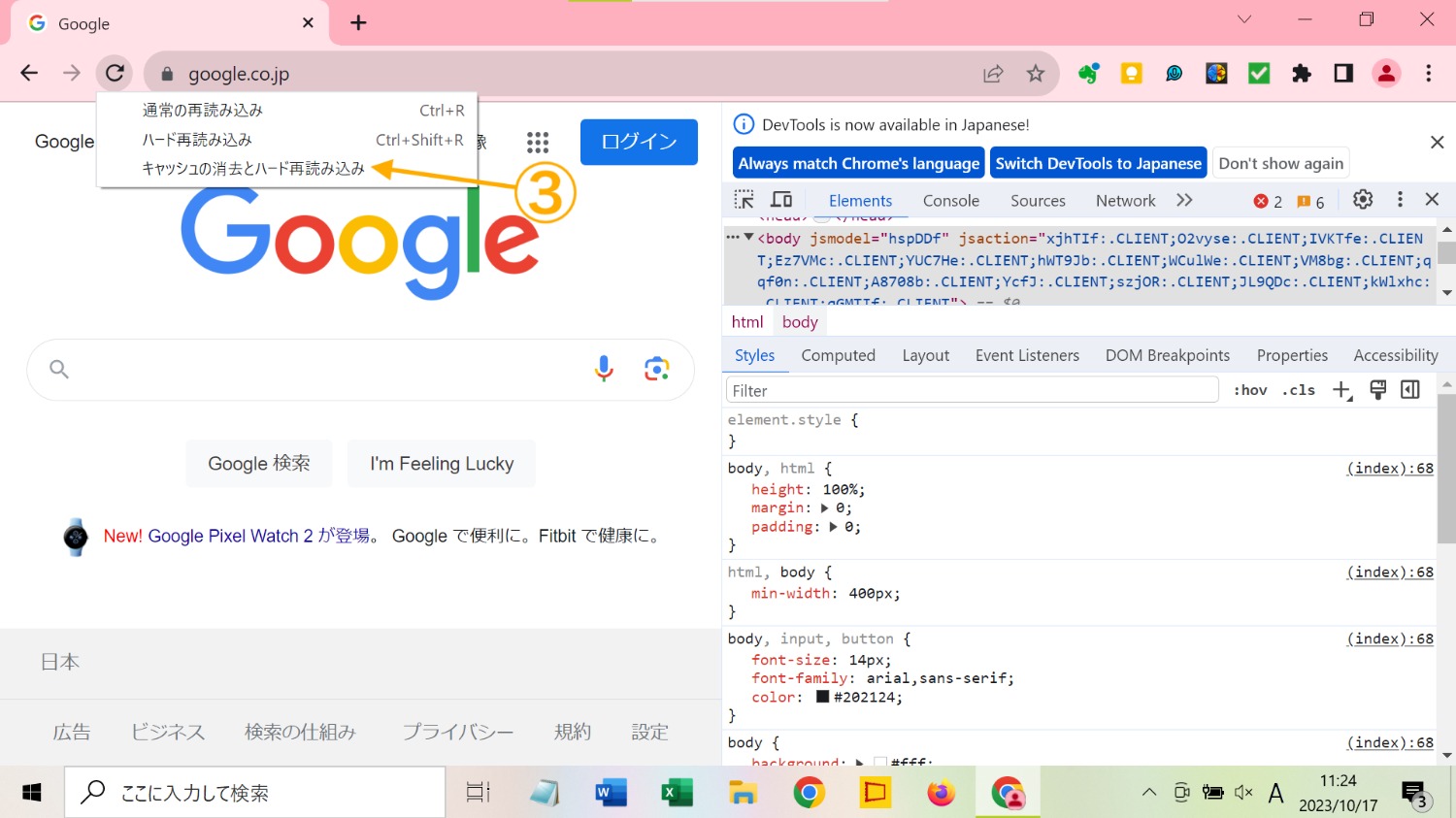This screenshot has height=818, width=1456.
Task: Switch to the Elements tab
Action: (860, 201)
